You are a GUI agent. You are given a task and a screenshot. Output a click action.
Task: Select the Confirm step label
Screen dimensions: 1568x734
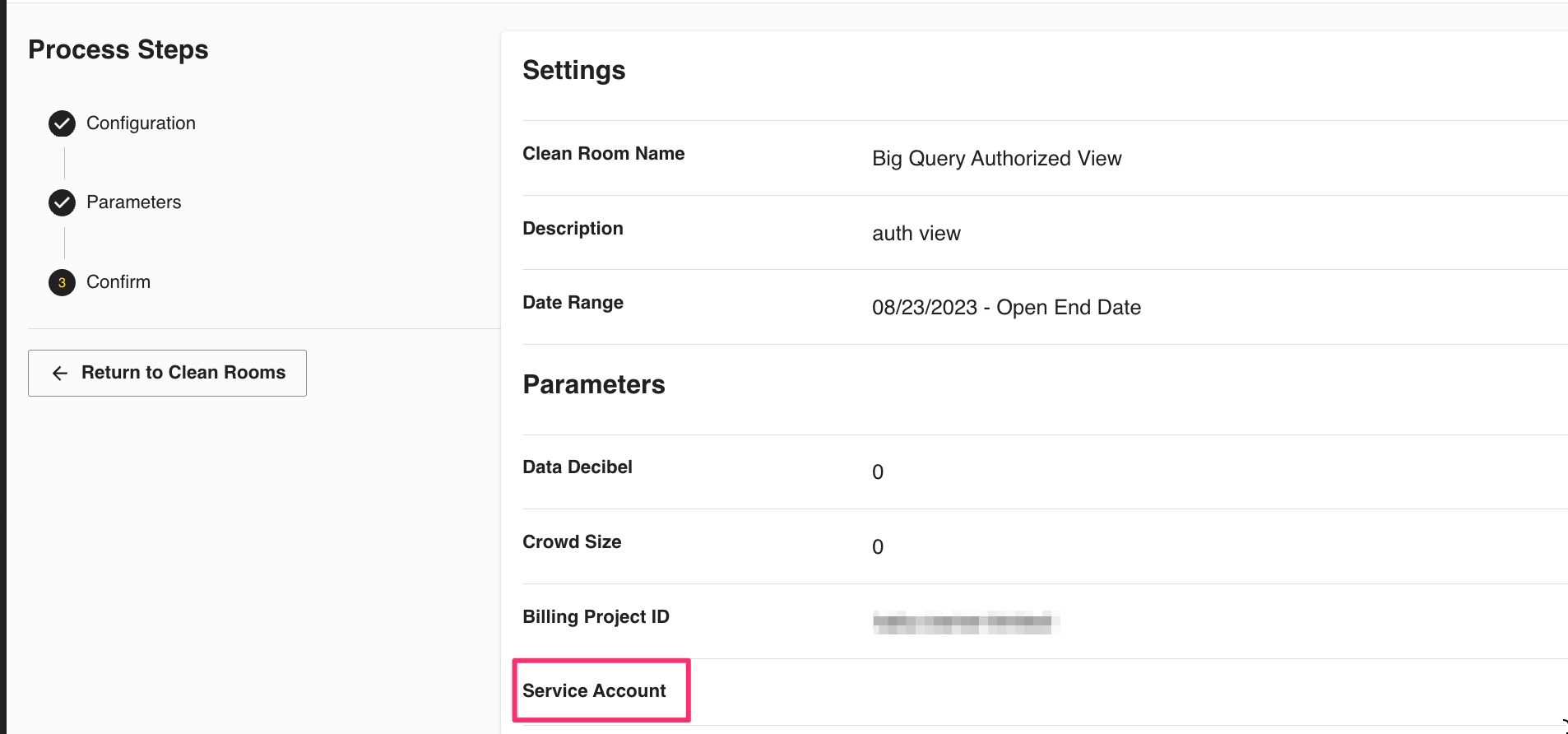tap(118, 282)
